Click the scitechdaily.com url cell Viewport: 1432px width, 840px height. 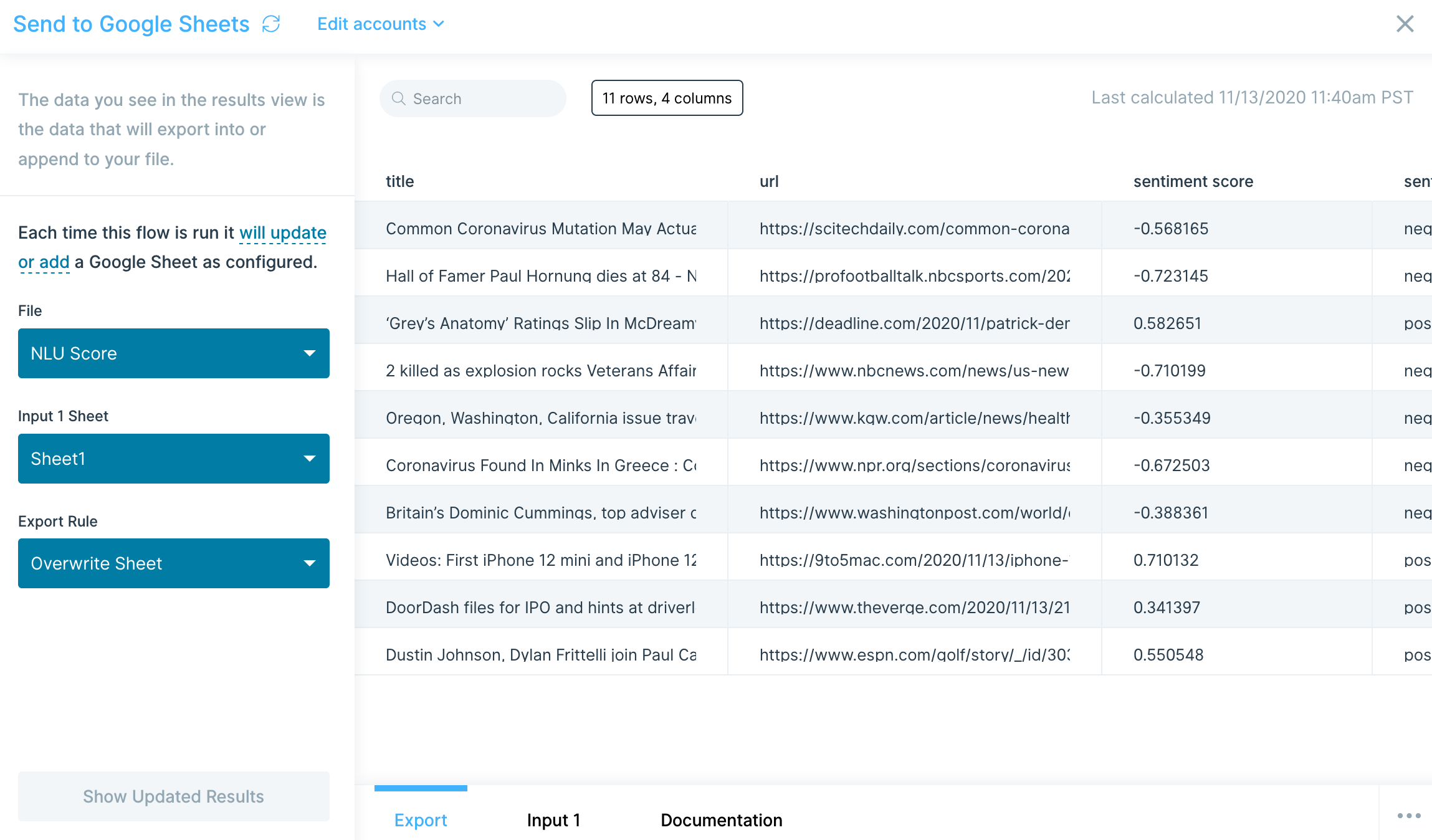(x=914, y=229)
